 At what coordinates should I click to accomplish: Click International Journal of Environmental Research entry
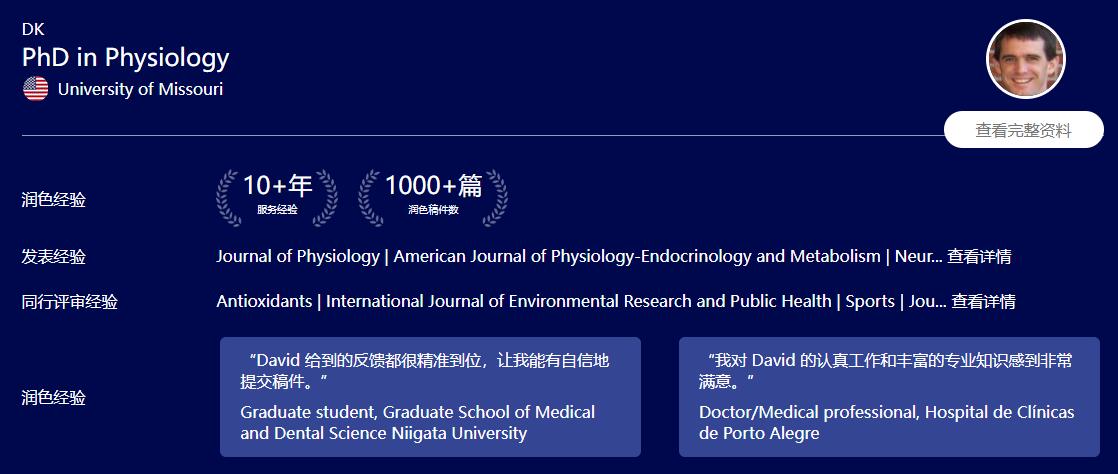580,301
